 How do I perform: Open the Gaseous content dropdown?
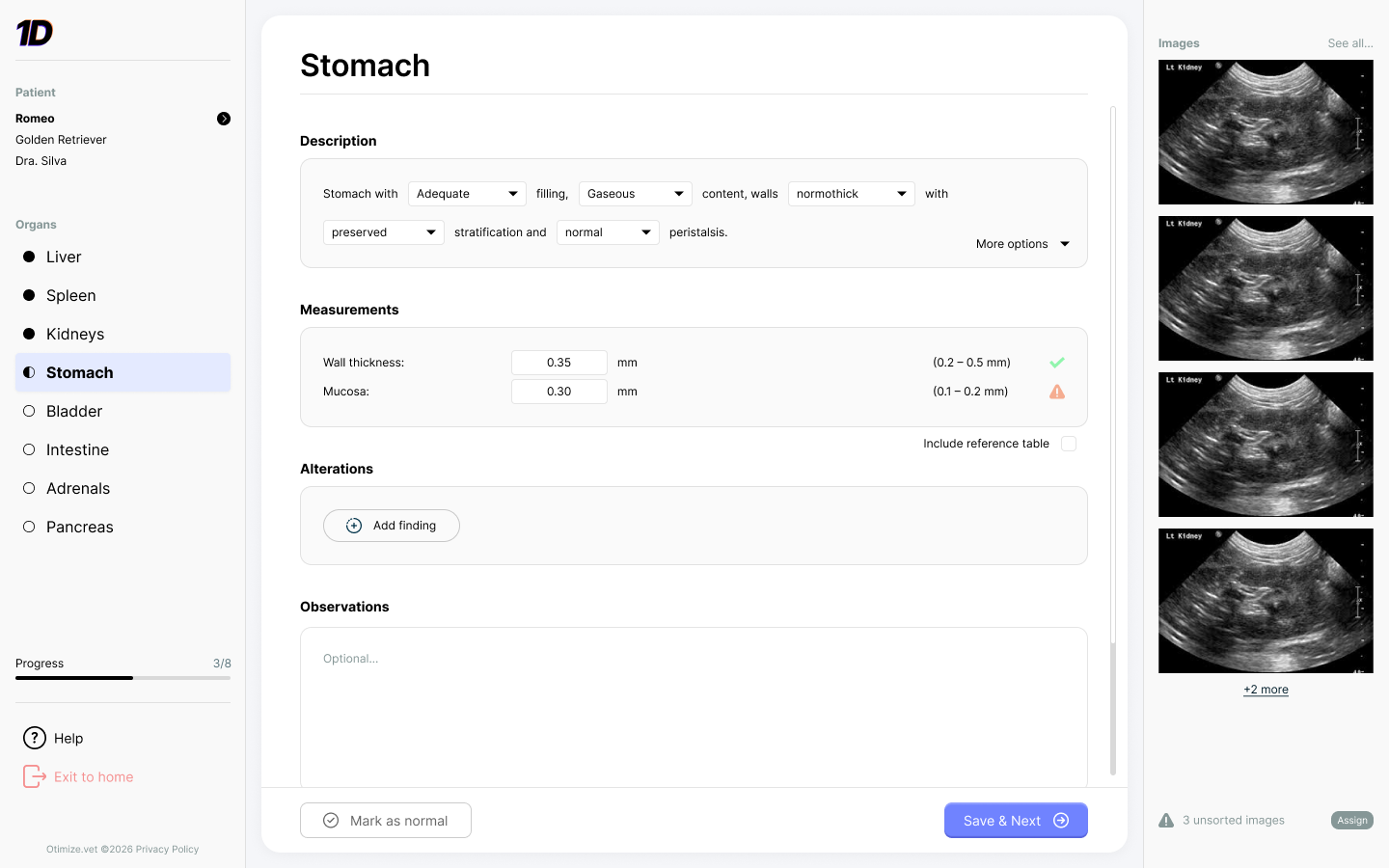point(636,194)
